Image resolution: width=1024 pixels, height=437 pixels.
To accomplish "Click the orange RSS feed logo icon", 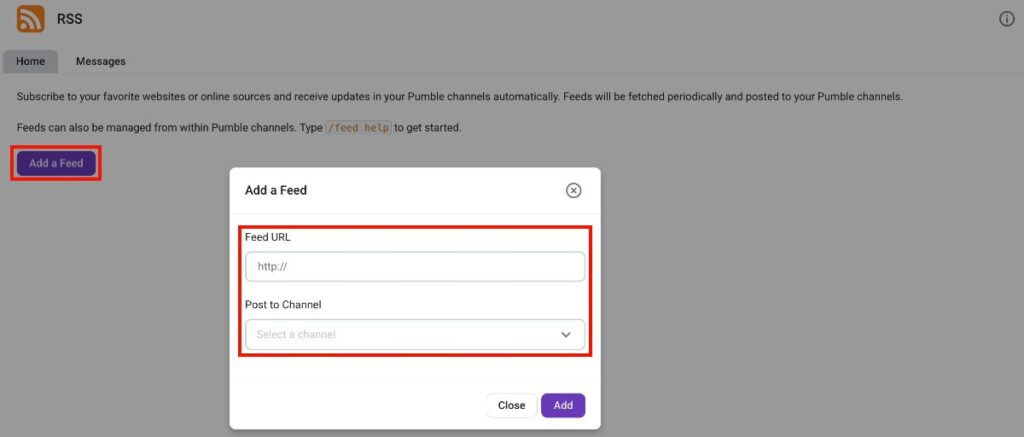I will tap(30, 19).
